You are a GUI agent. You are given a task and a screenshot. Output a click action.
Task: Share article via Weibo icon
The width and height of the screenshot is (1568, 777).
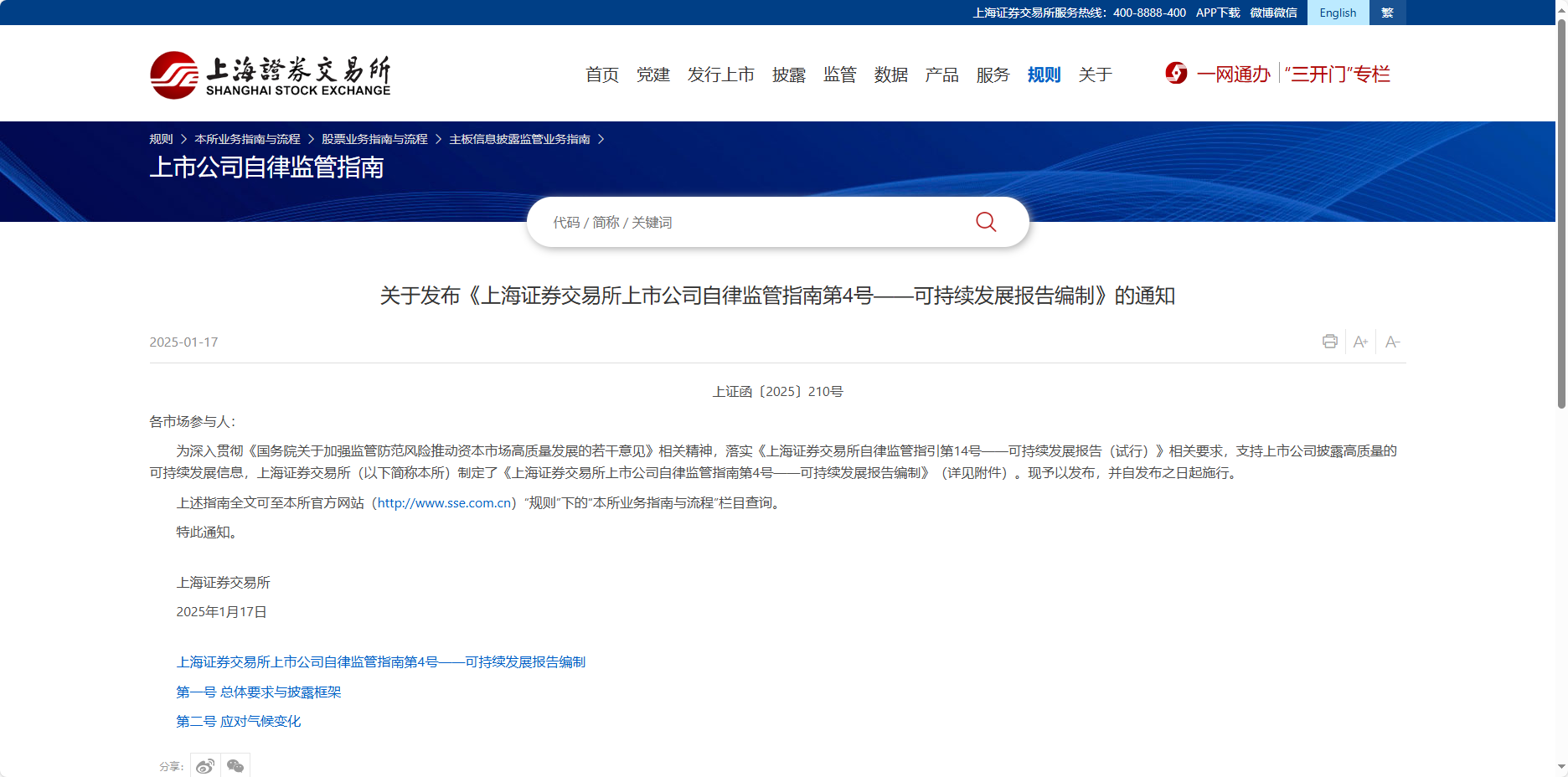pos(205,765)
